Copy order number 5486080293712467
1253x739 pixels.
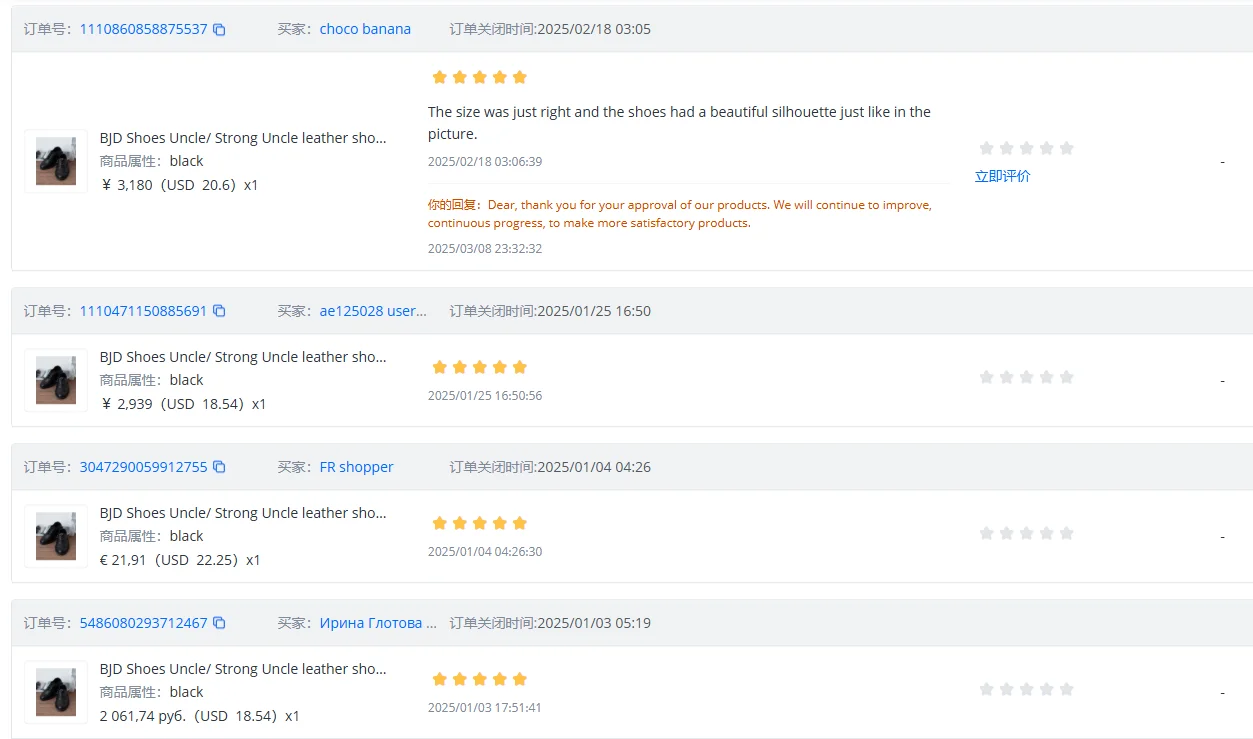[219, 623]
